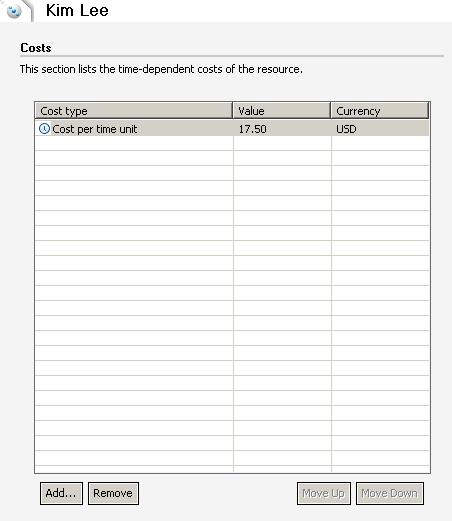Click empty Currency cell below USD

[x=380, y=143]
